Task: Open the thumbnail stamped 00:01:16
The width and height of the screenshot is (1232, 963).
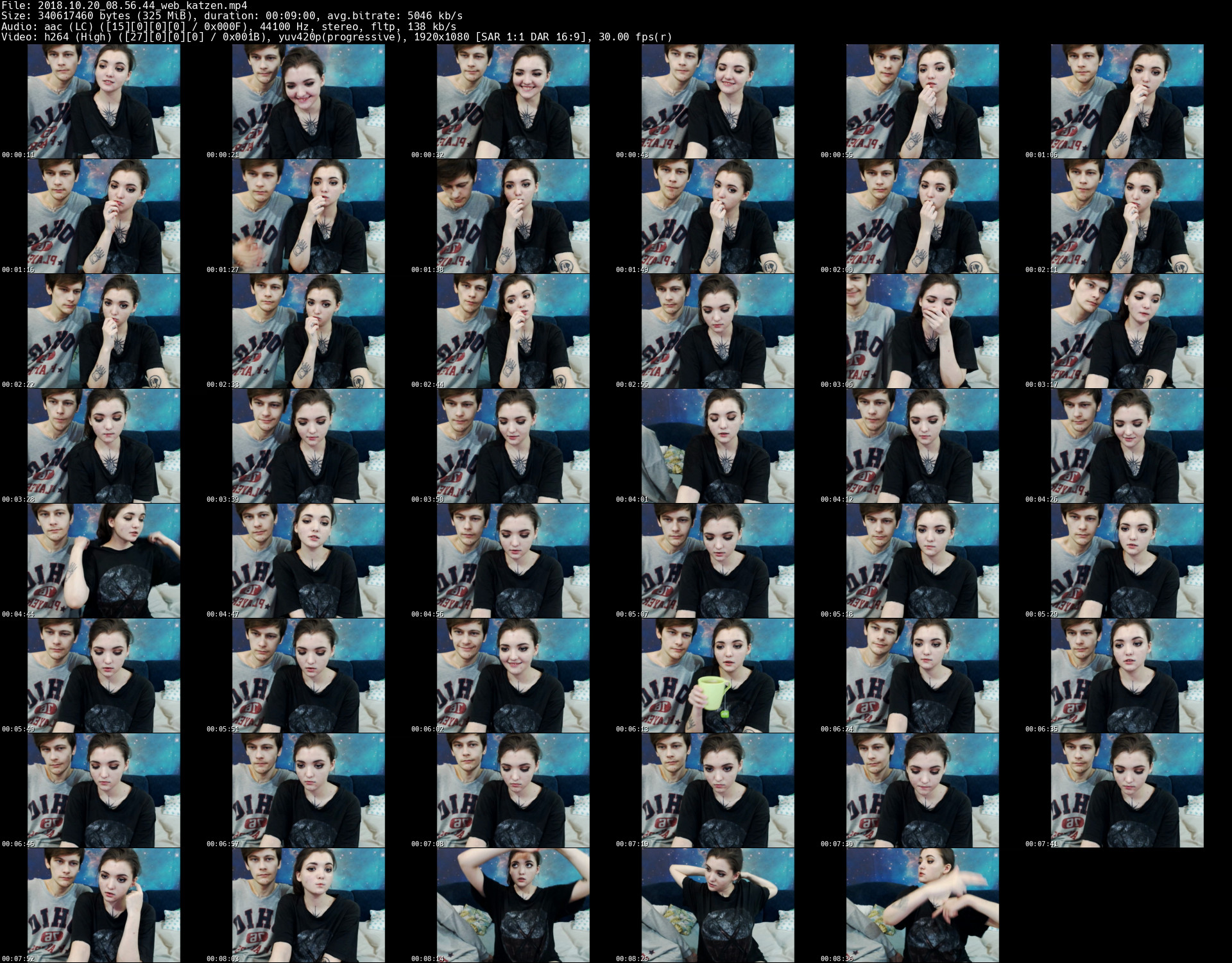Action: click(x=104, y=216)
